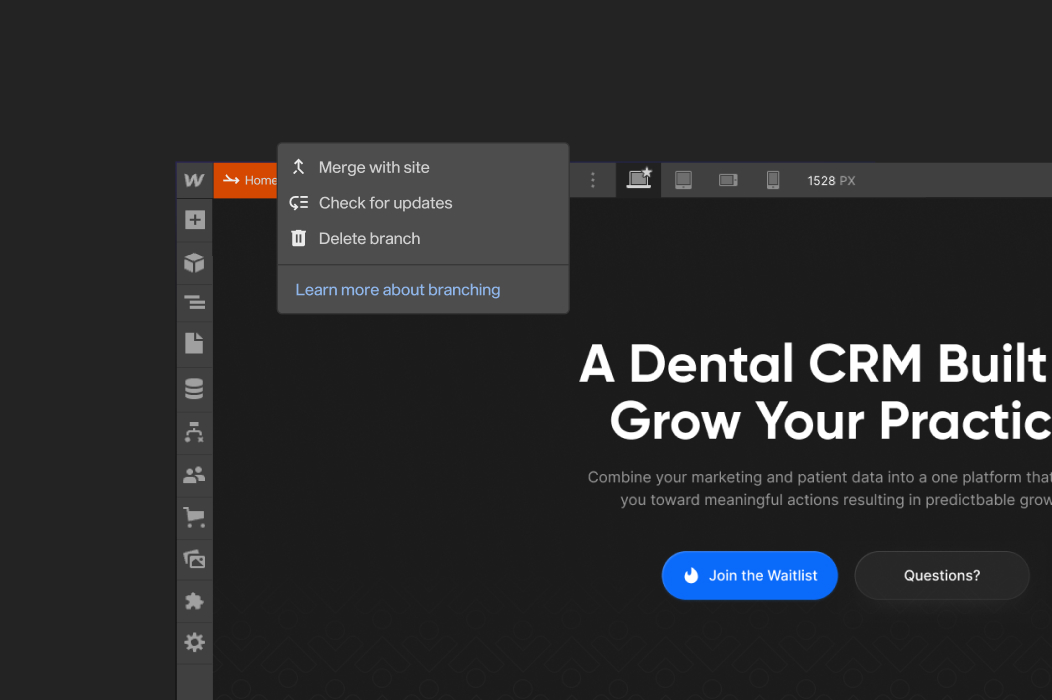This screenshot has width=1052, height=700.
Task: Open the Webflow logo menu
Action: point(195,180)
